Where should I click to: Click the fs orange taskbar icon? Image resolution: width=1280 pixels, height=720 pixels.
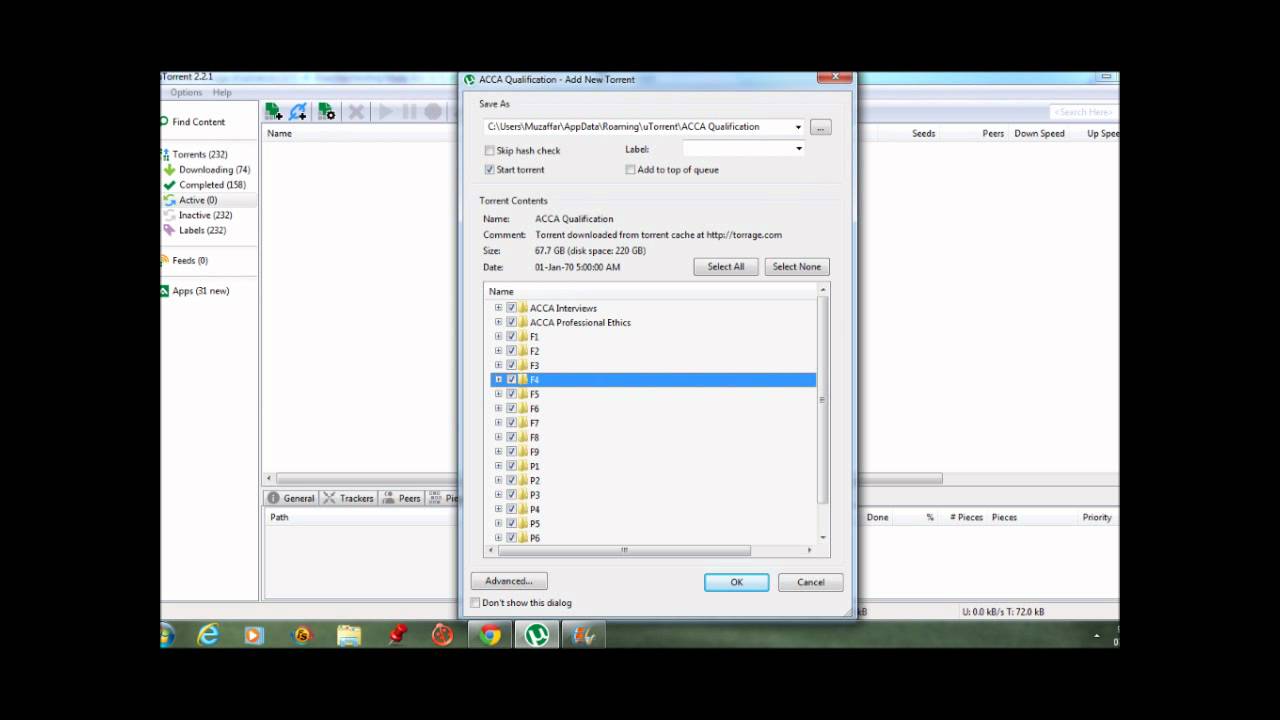pyautogui.click(x=302, y=635)
